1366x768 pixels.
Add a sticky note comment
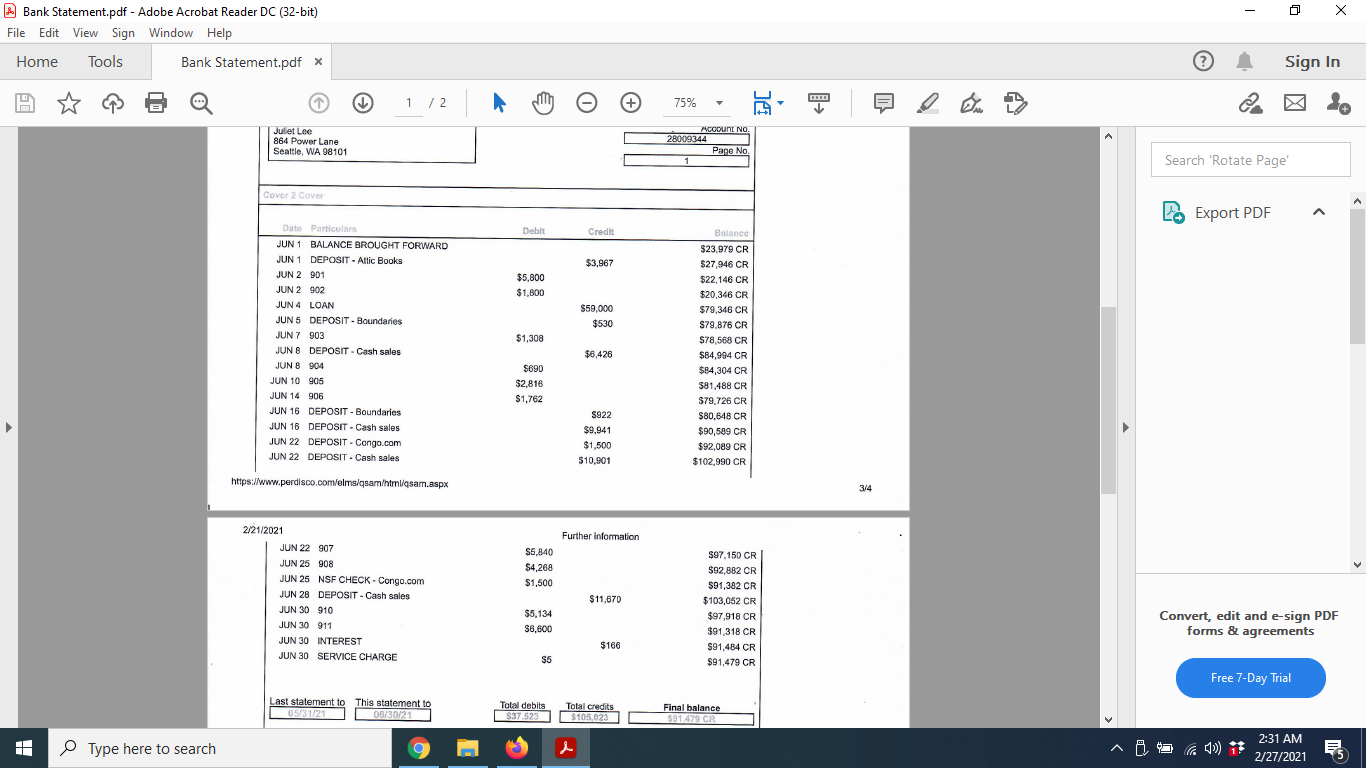tap(884, 103)
